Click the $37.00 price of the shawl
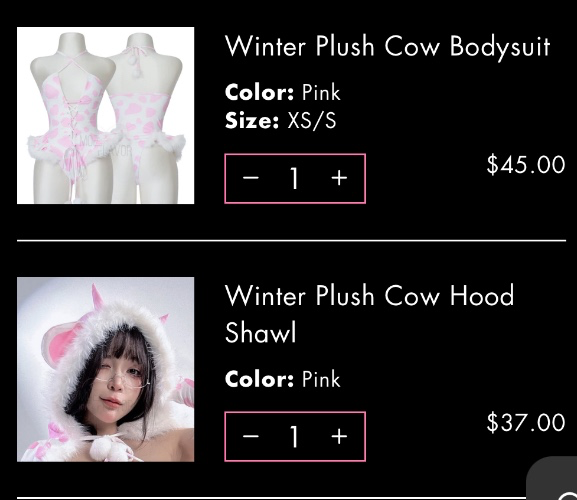The image size is (577, 500). 526,422
